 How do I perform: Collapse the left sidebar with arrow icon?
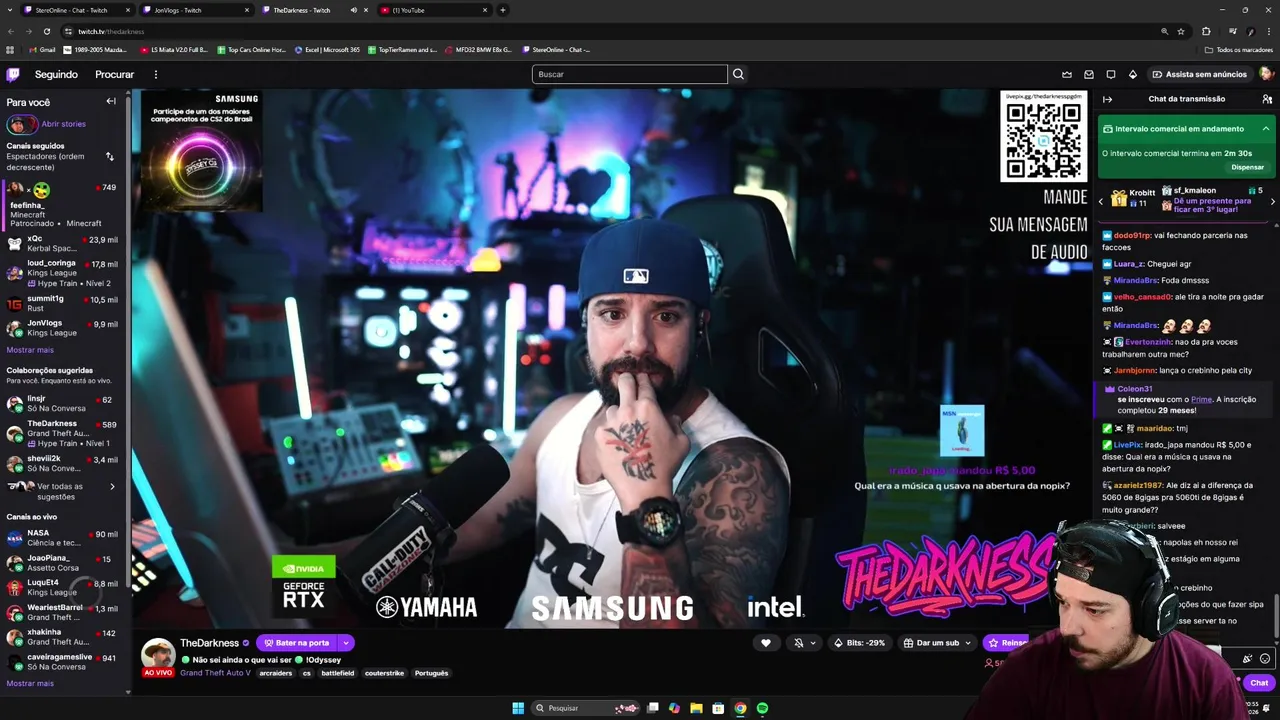pos(111,101)
